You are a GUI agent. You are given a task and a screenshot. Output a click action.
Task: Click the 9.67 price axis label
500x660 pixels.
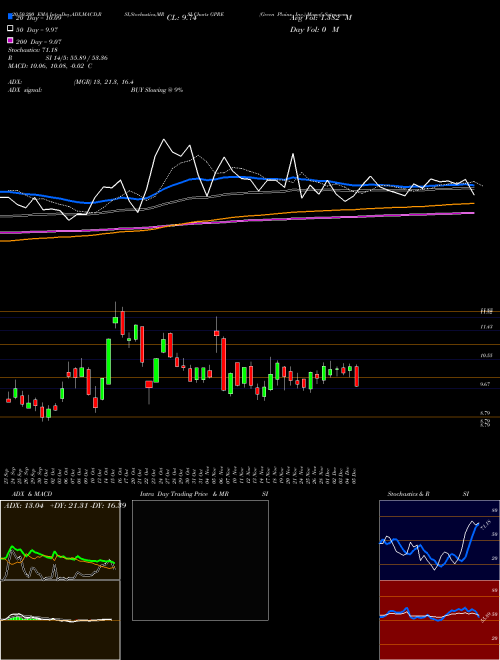click(487, 384)
